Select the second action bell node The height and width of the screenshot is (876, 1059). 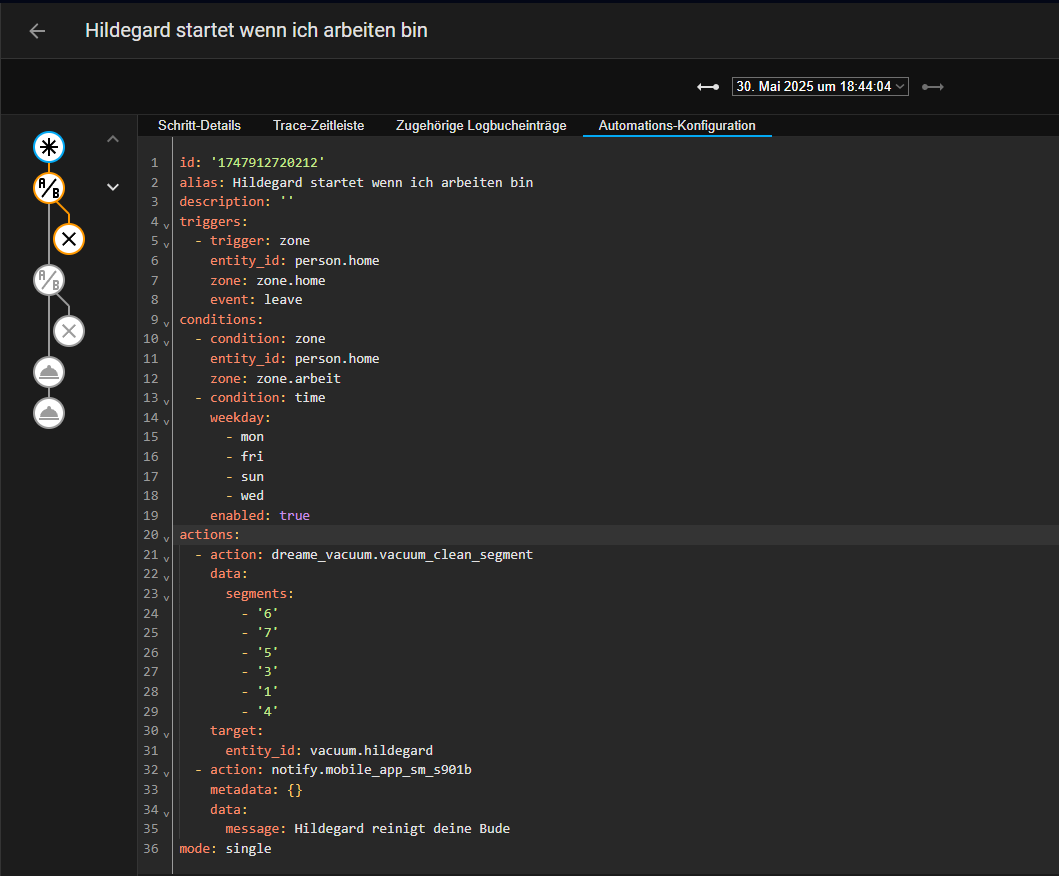tap(49, 413)
